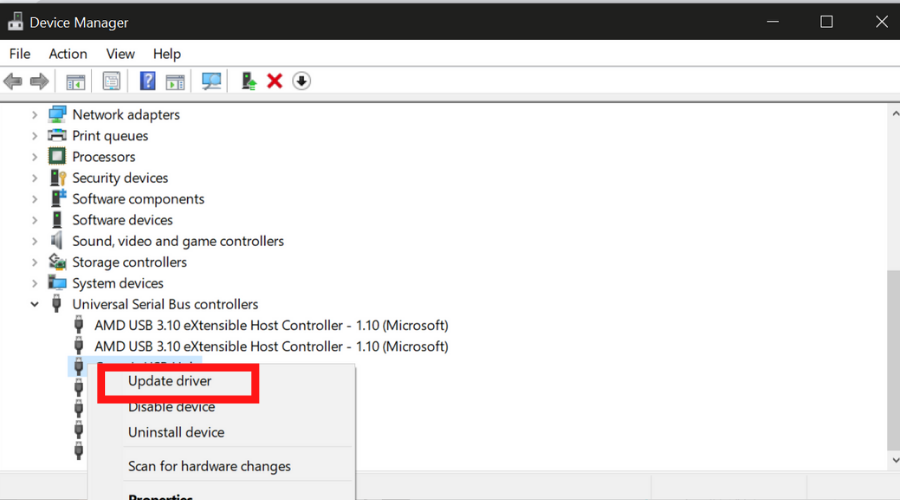
Task: Click the Update device driver toolbar icon
Action: coord(249,81)
